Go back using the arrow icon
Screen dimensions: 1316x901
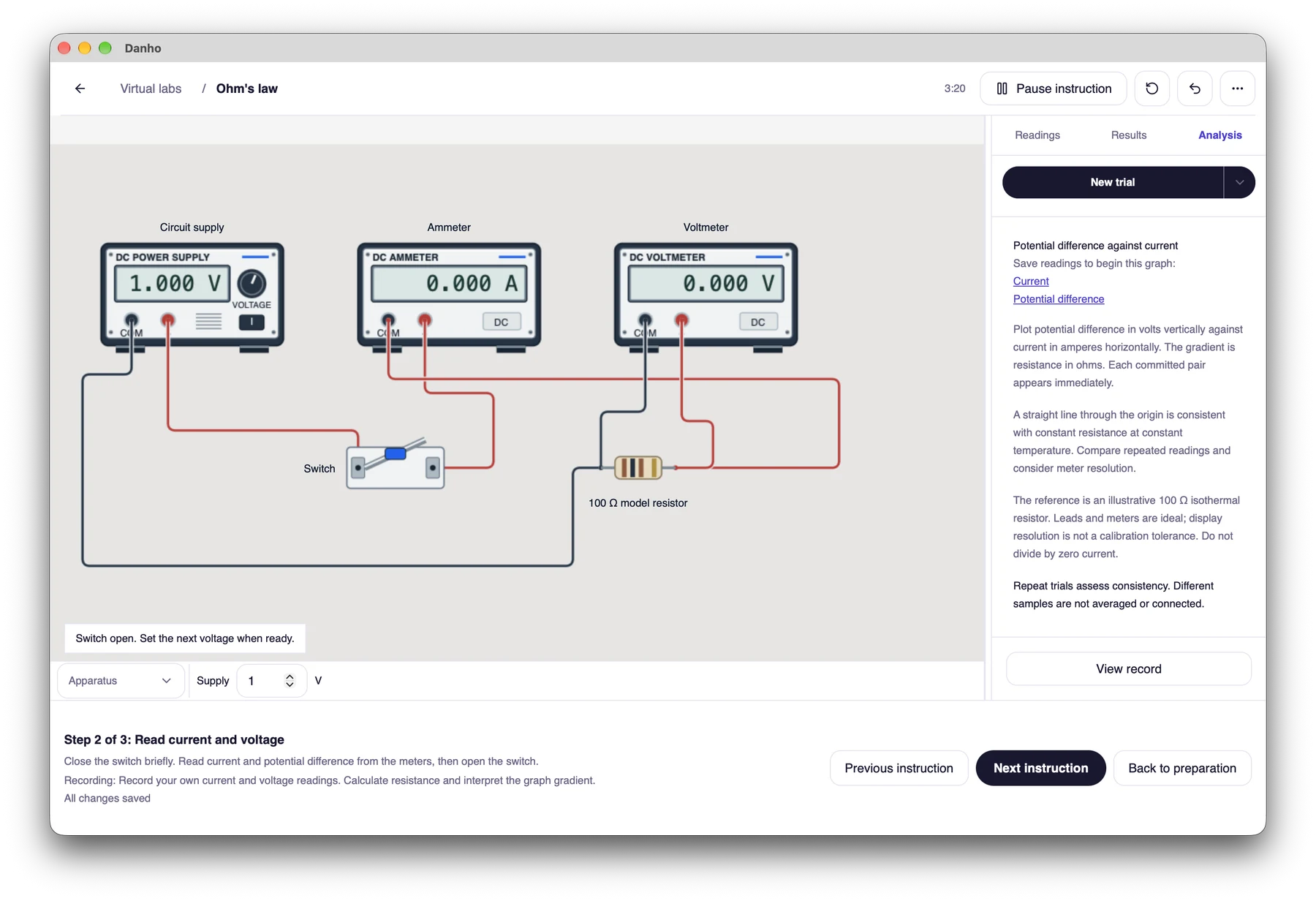coord(80,88)
